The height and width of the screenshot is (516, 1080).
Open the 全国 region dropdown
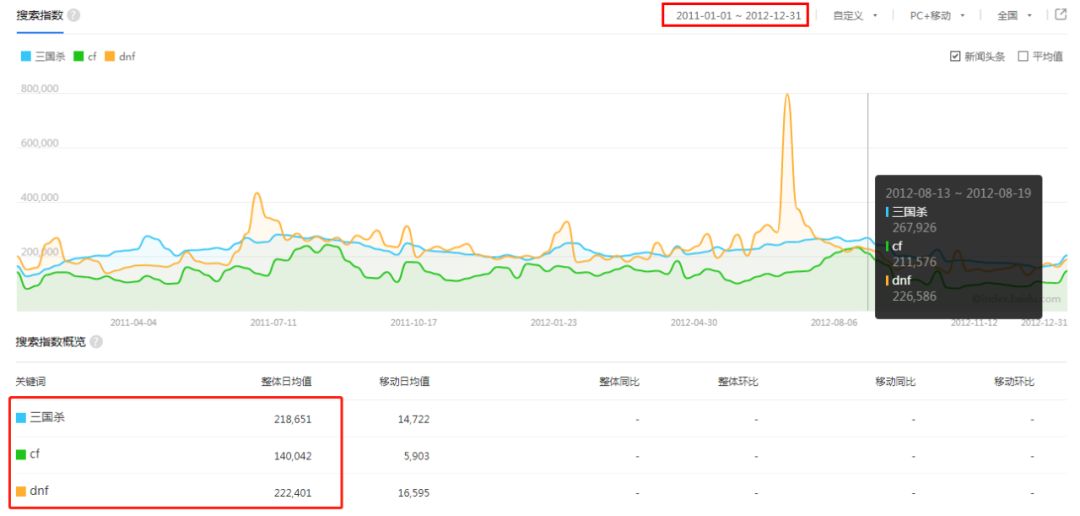click(x=1015, y=15)
